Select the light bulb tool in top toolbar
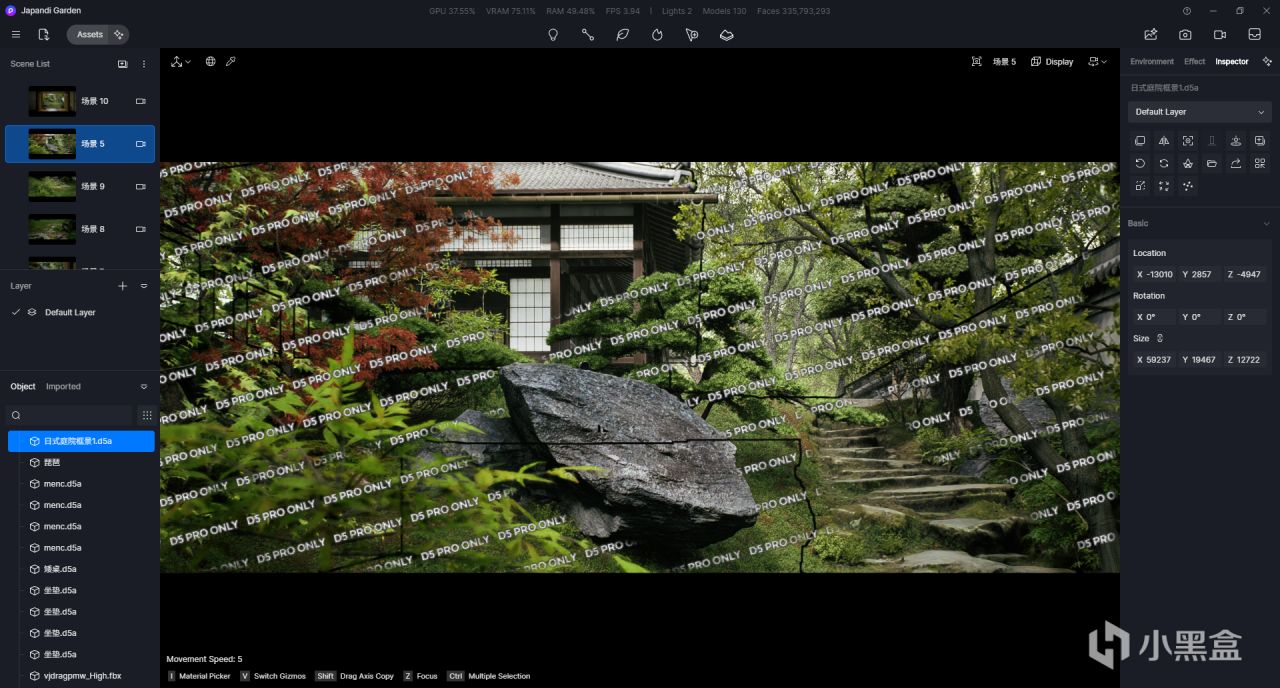The height and width of the screenshot is (688, 1280). pos(553,34)
